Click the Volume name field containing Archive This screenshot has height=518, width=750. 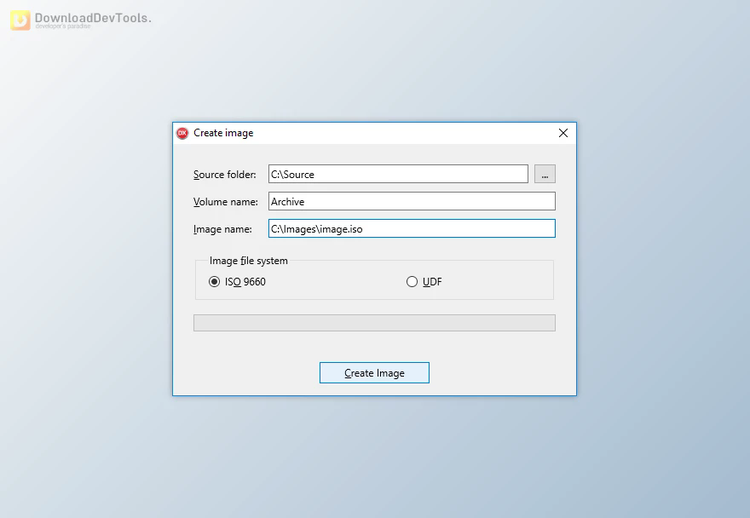412,201
